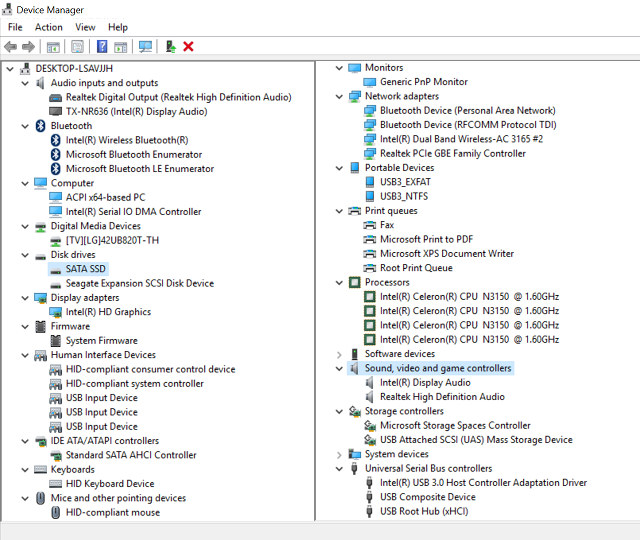Click the Firmware chip category icon
The height and width of the screenshot is (540, 640).
pyautogui.click(x=40, y=326)
